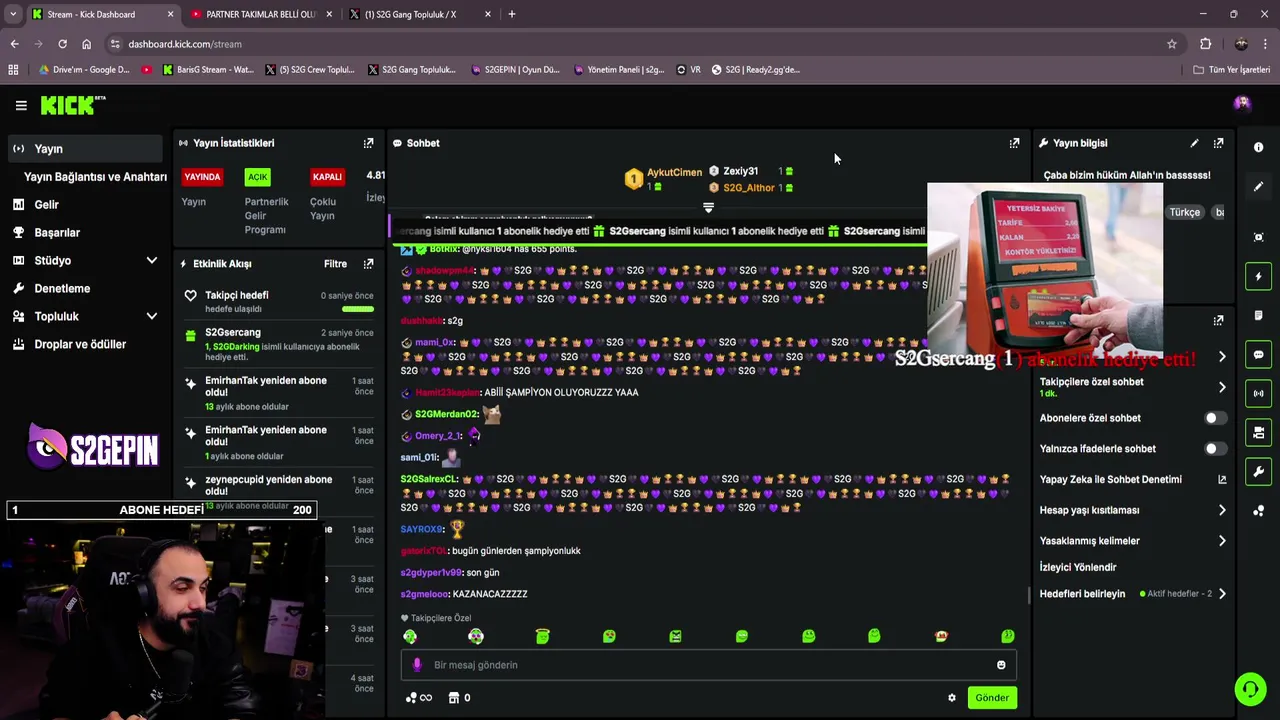Open Yasaklanmış kelimeler settings
The width and height of the screenshot is (1280, 720).
(x=1133, y=541)
